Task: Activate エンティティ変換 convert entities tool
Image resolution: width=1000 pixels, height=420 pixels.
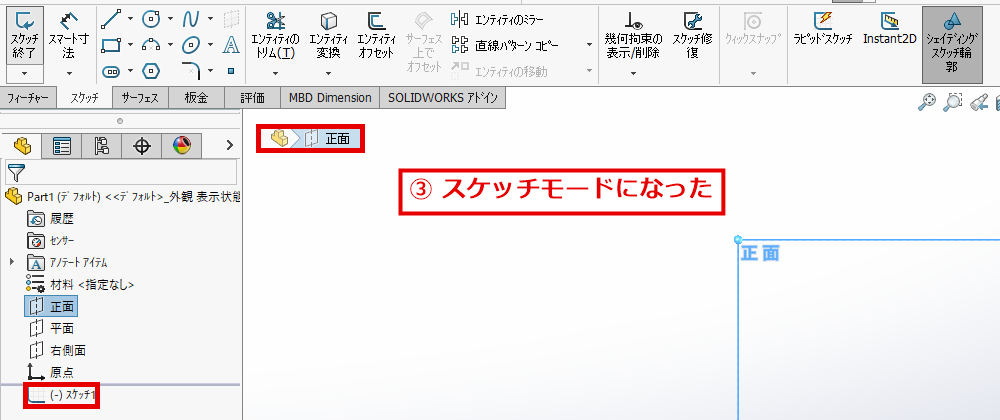Action: (328, 36)
